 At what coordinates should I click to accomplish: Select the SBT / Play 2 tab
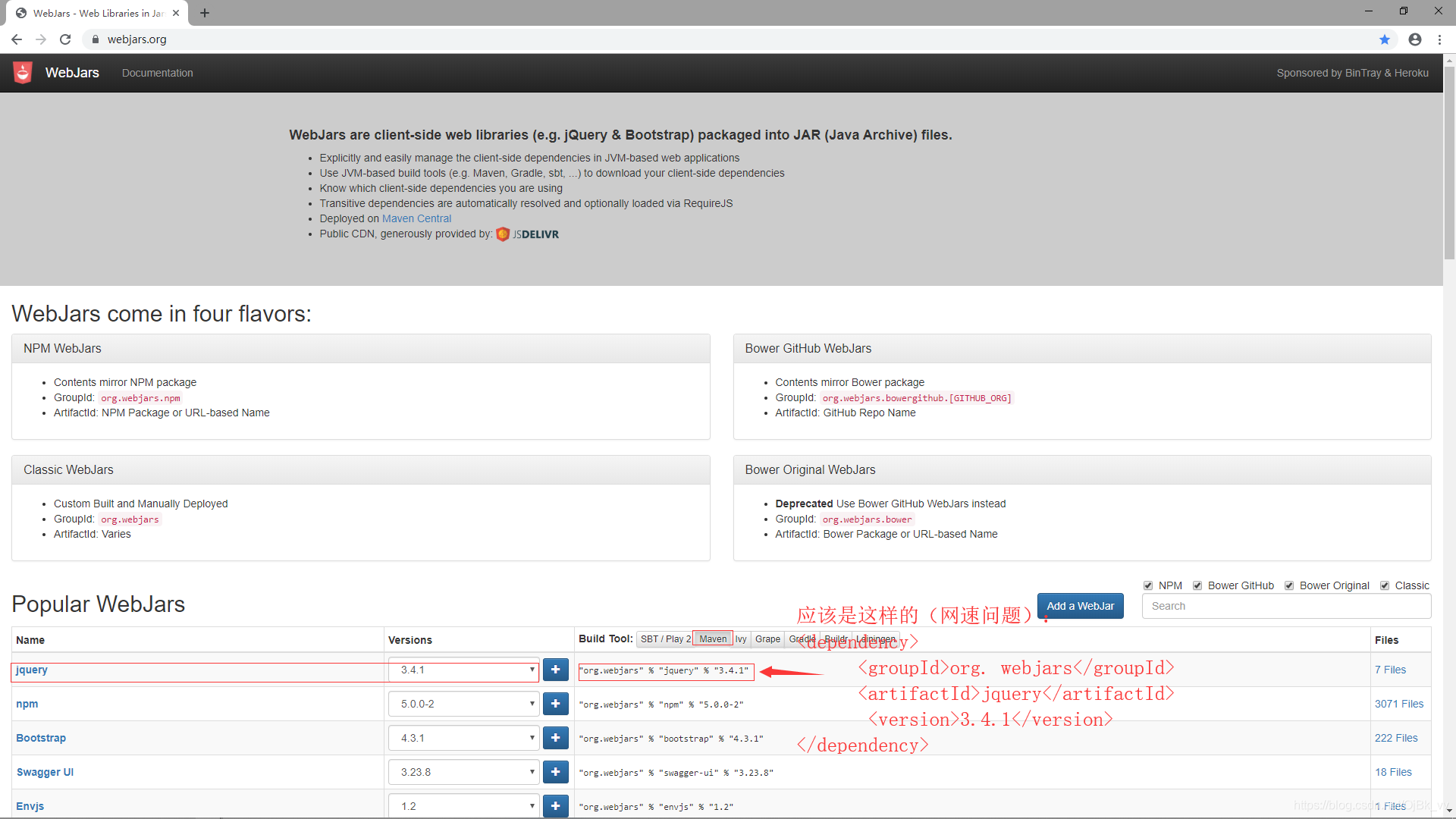665,639
